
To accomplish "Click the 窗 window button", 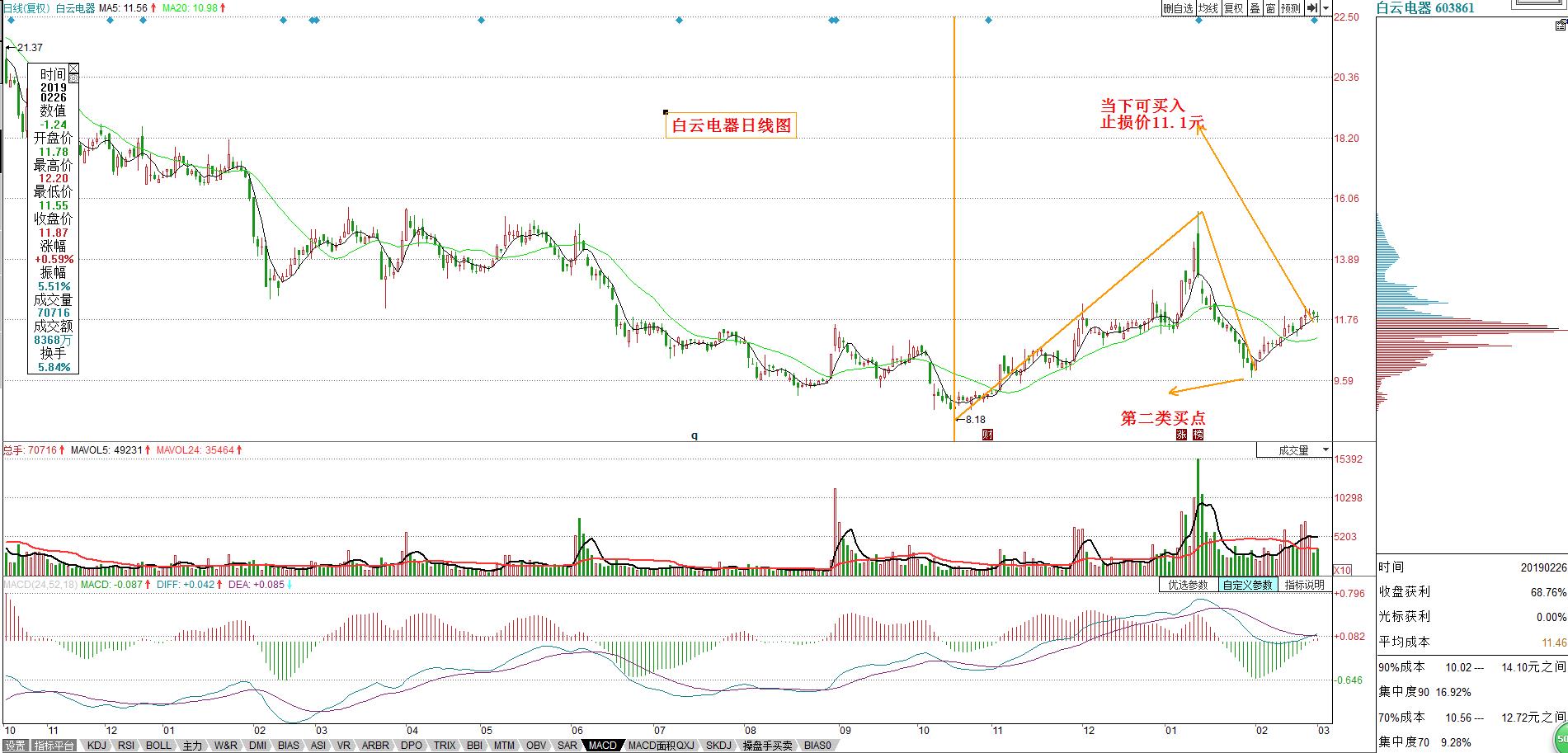I will (1270, 8).
